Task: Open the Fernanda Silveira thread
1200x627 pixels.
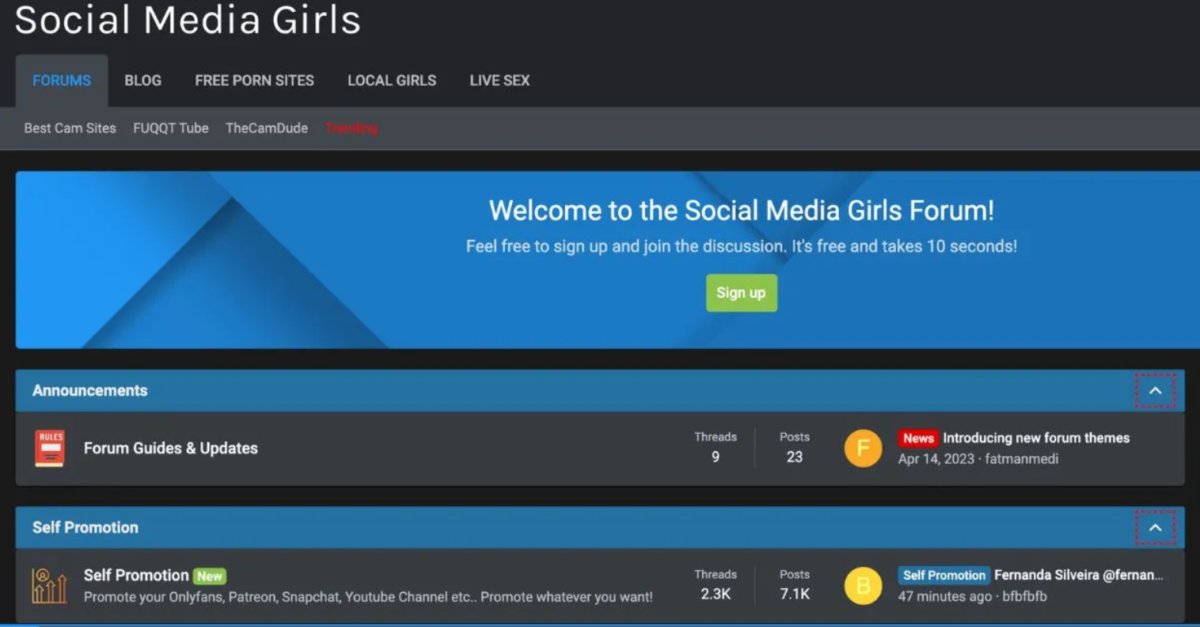Action: (x=1078, y=575)
